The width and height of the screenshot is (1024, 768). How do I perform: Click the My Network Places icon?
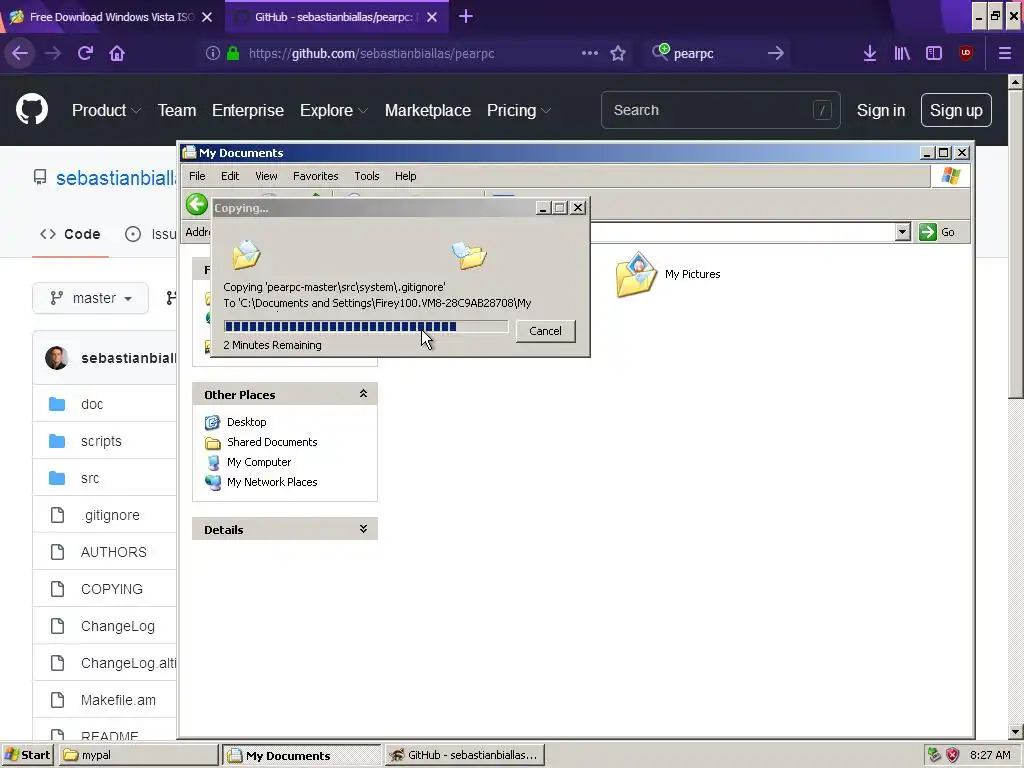point(212,483)
